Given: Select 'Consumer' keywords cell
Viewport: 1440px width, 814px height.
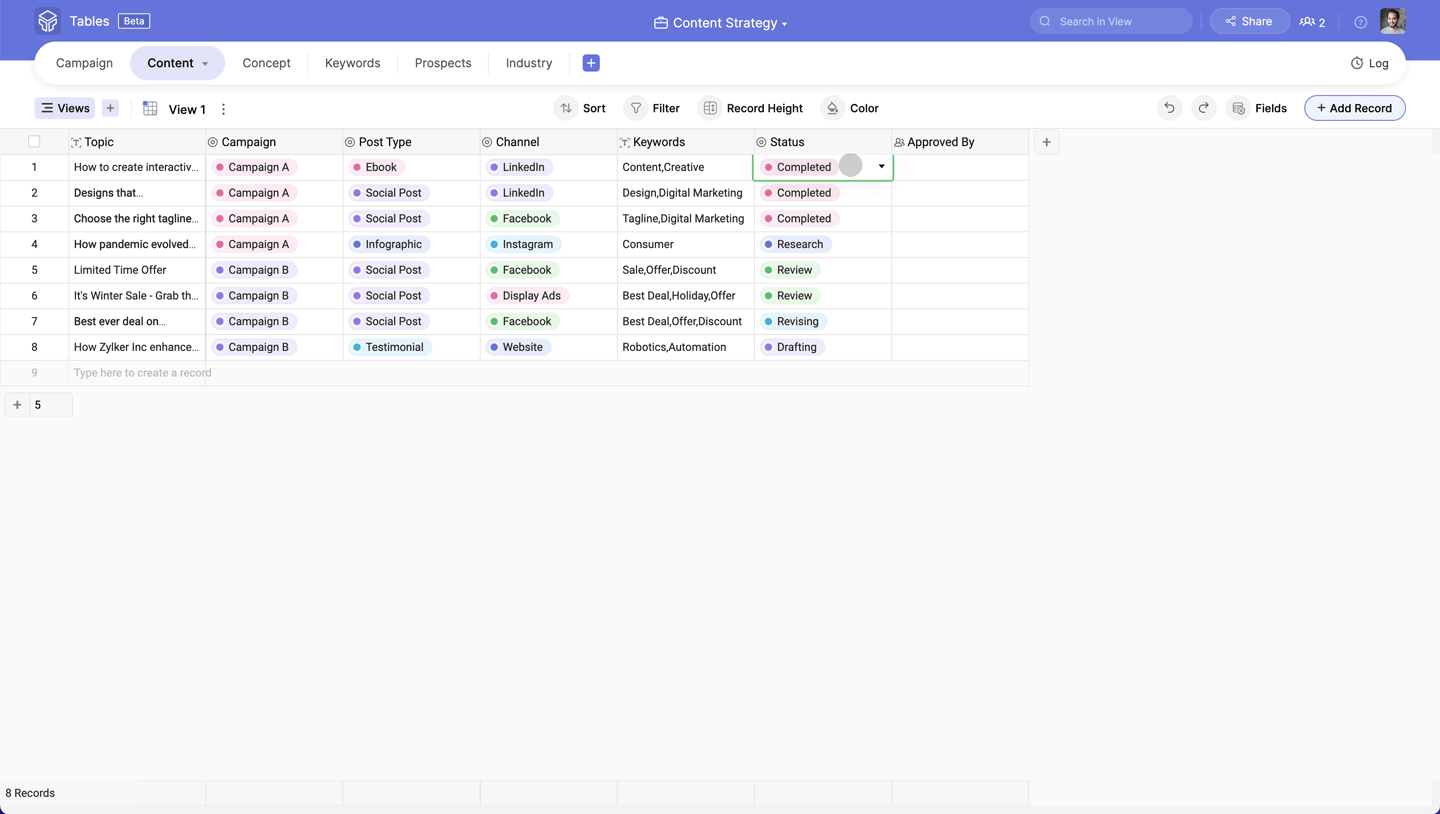Looking at the screenshot, I should [x=685, y=244].
